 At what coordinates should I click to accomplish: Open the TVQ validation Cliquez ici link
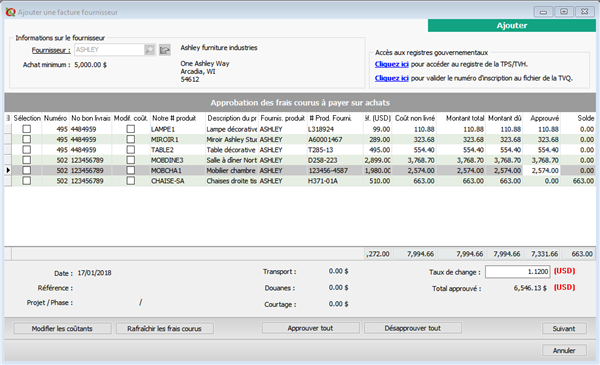[x=391, y=78]
